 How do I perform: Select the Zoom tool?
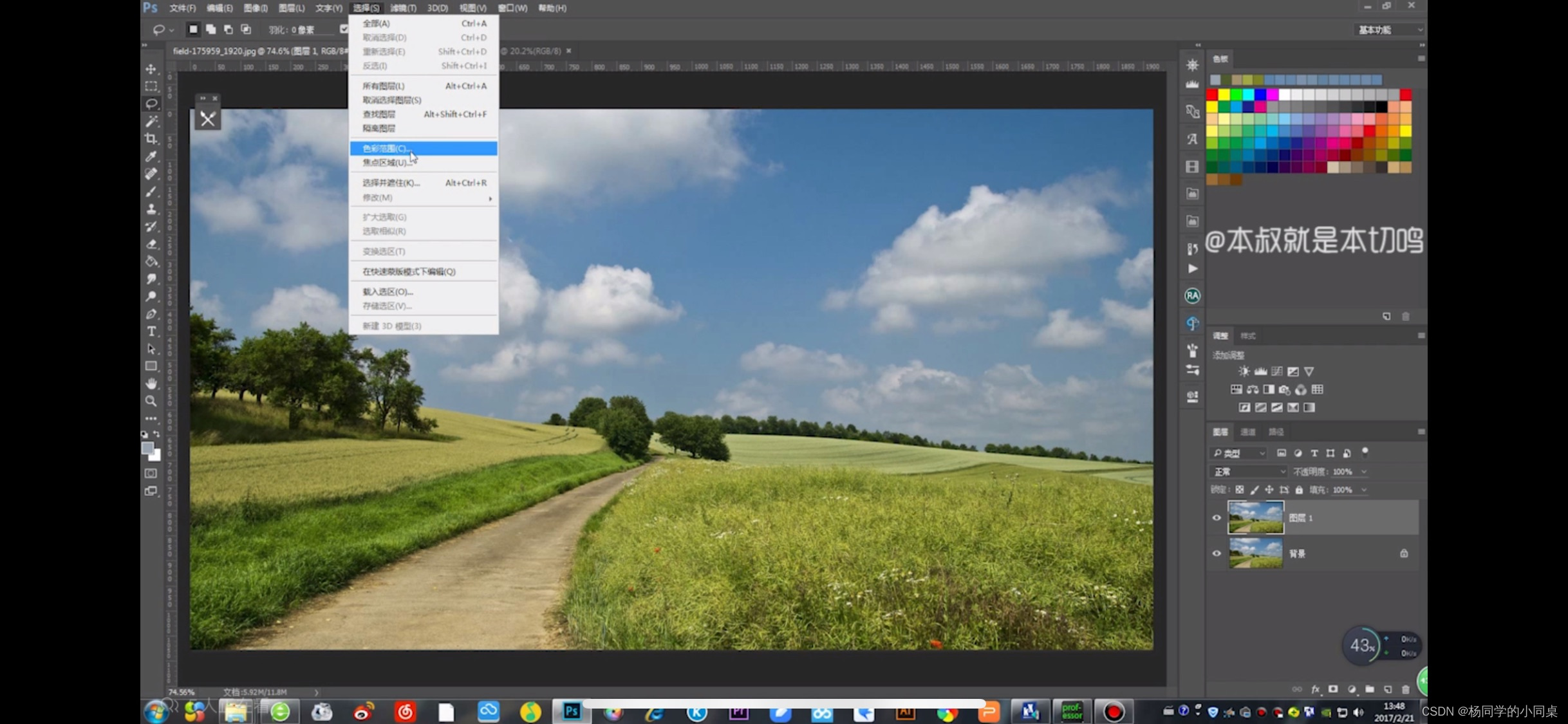[x=151, y=401]
